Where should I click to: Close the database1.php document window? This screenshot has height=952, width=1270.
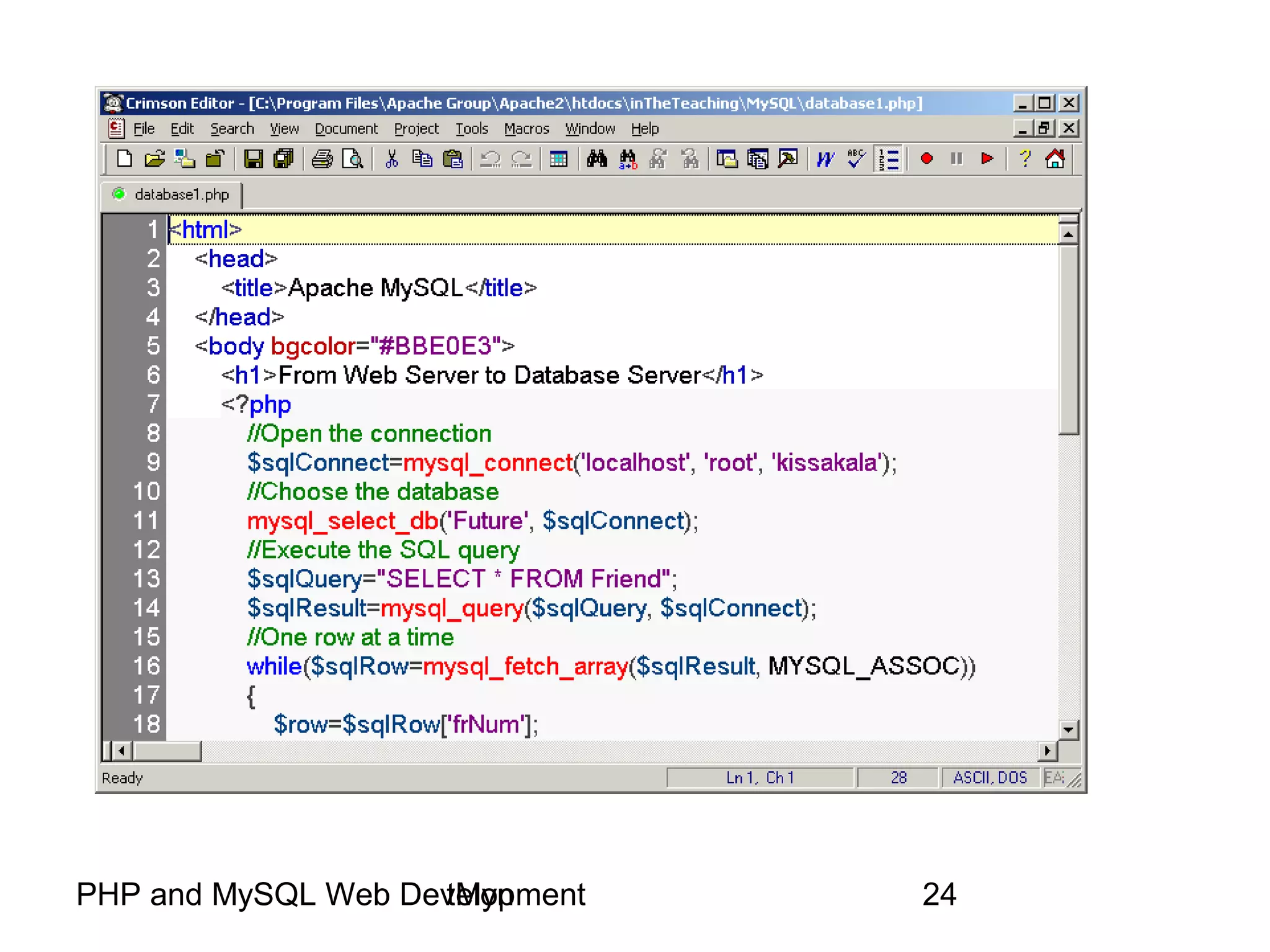click(1069, 128)
